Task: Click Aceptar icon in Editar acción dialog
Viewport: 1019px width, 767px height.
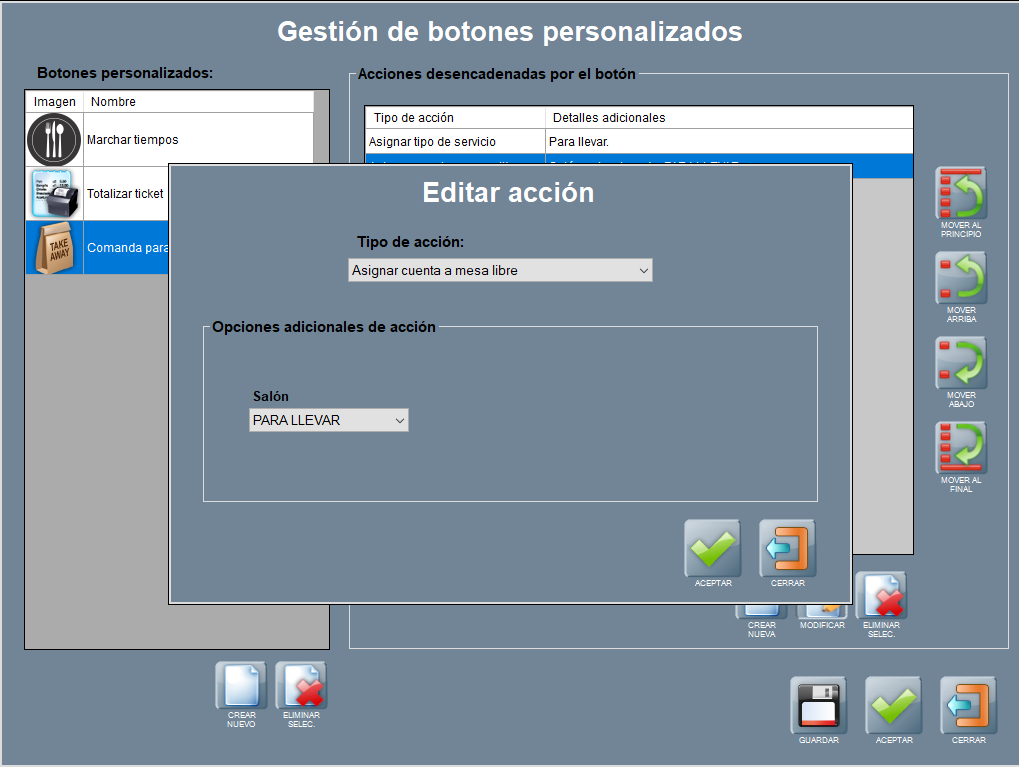Action: (x=712, y=548)
